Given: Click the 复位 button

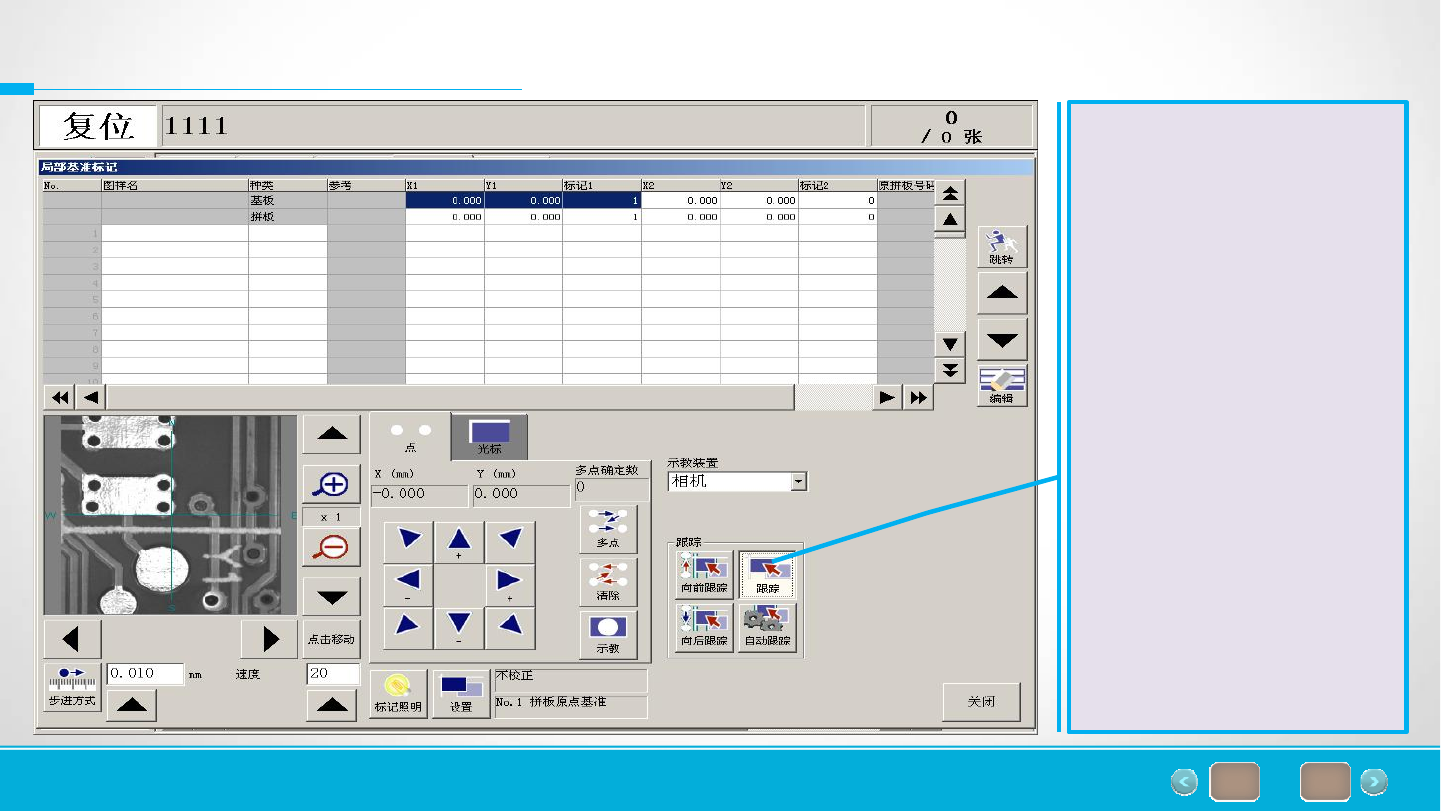Looking at the screenshot, I should click(98, 126).
